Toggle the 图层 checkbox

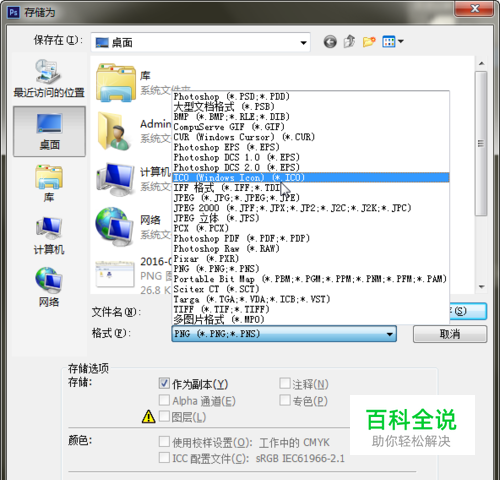click(x=164, y=416)
